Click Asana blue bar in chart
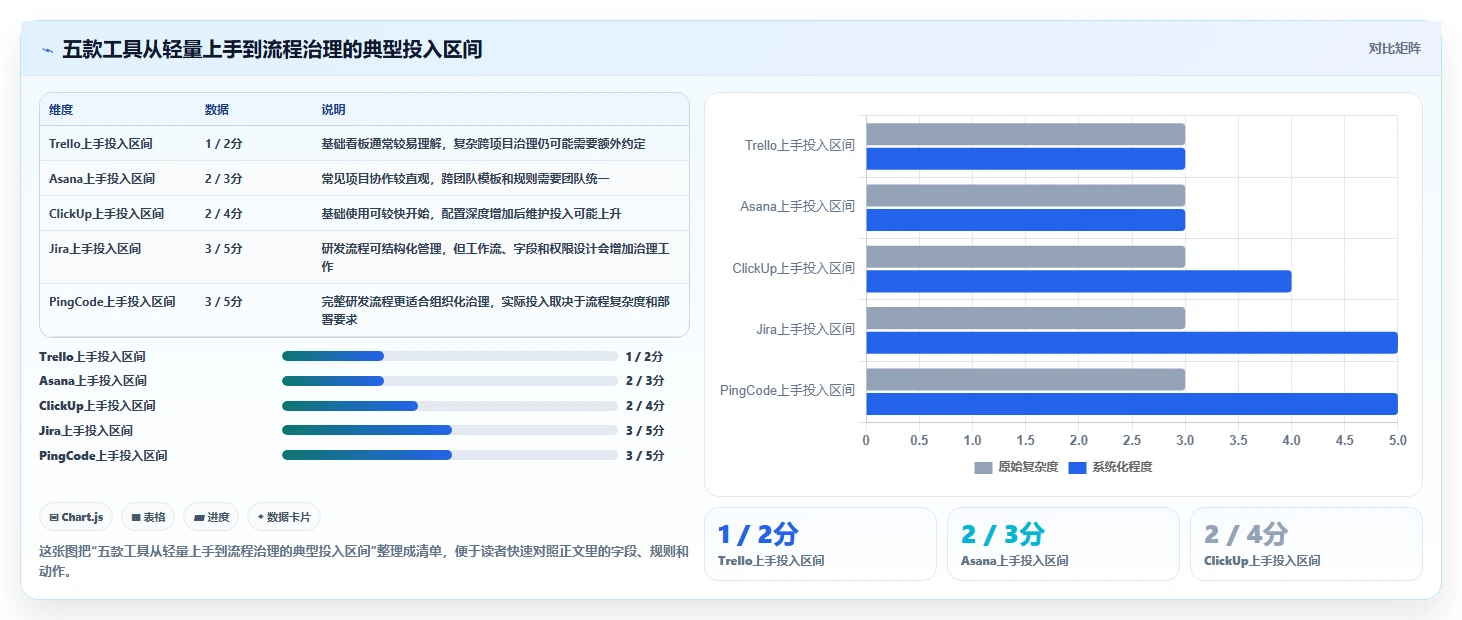This screenshot has width=1462, height=620. point(1025,220)
